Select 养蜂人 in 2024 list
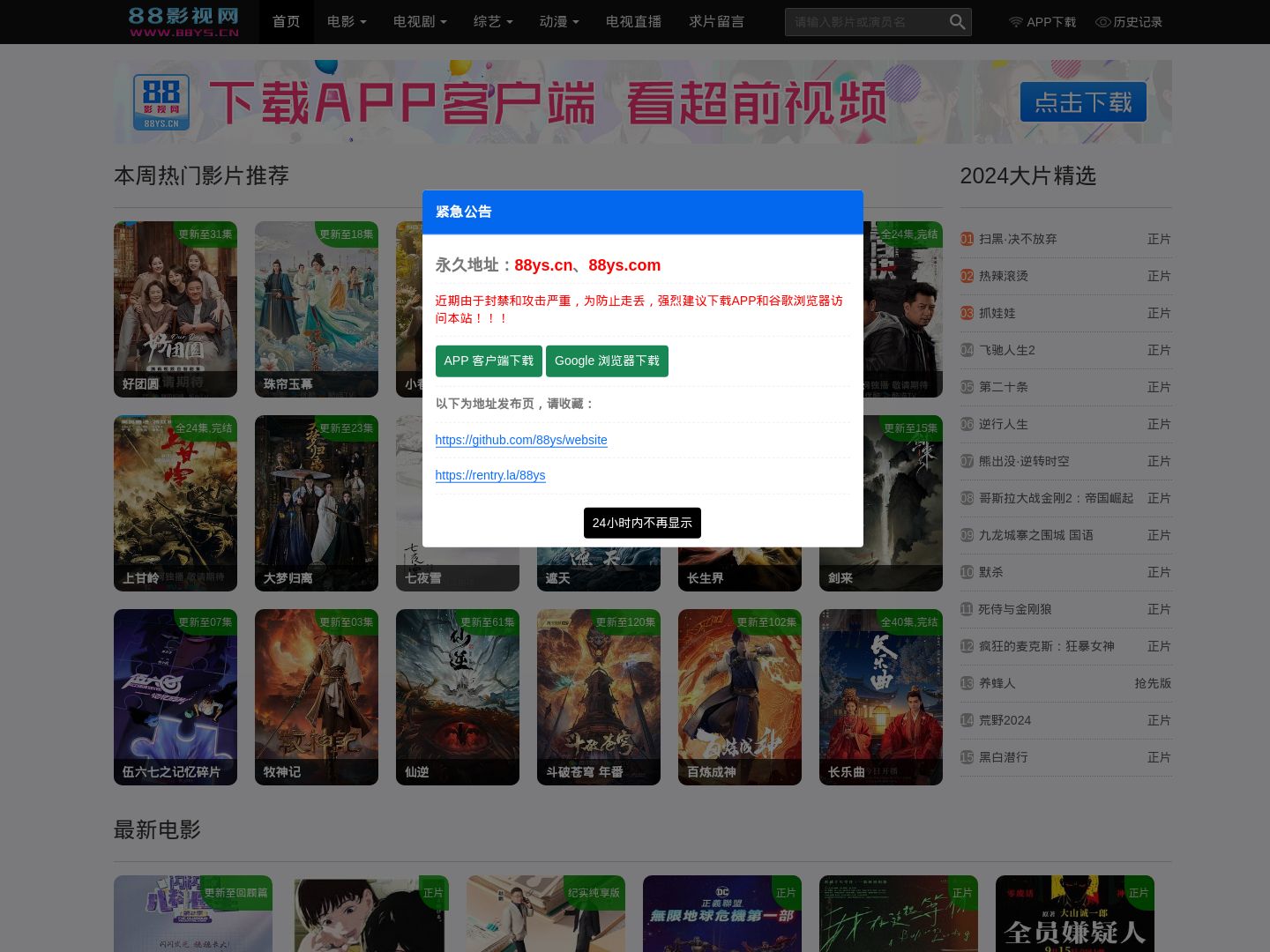The height and width of the screenshot is (952, 1270). pos(997,683)
